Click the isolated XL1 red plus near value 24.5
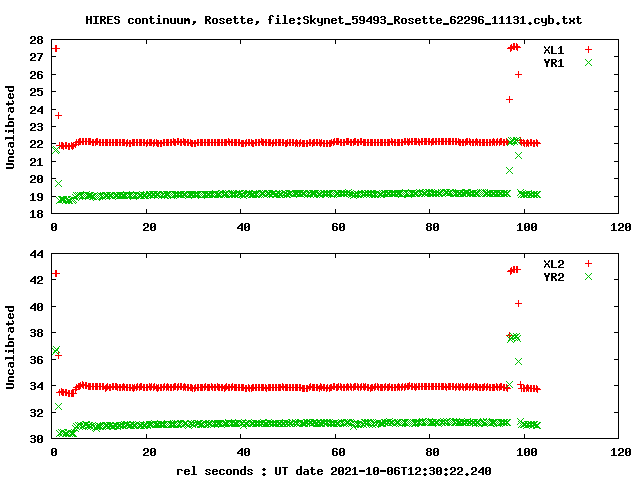640x480 pixels. pos(509,100)
